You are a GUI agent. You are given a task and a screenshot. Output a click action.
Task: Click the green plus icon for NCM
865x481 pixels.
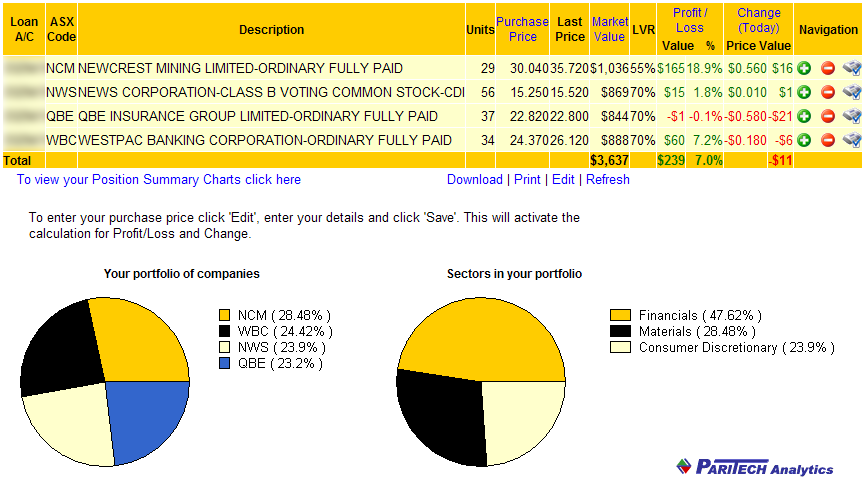[x=804, y=68]
